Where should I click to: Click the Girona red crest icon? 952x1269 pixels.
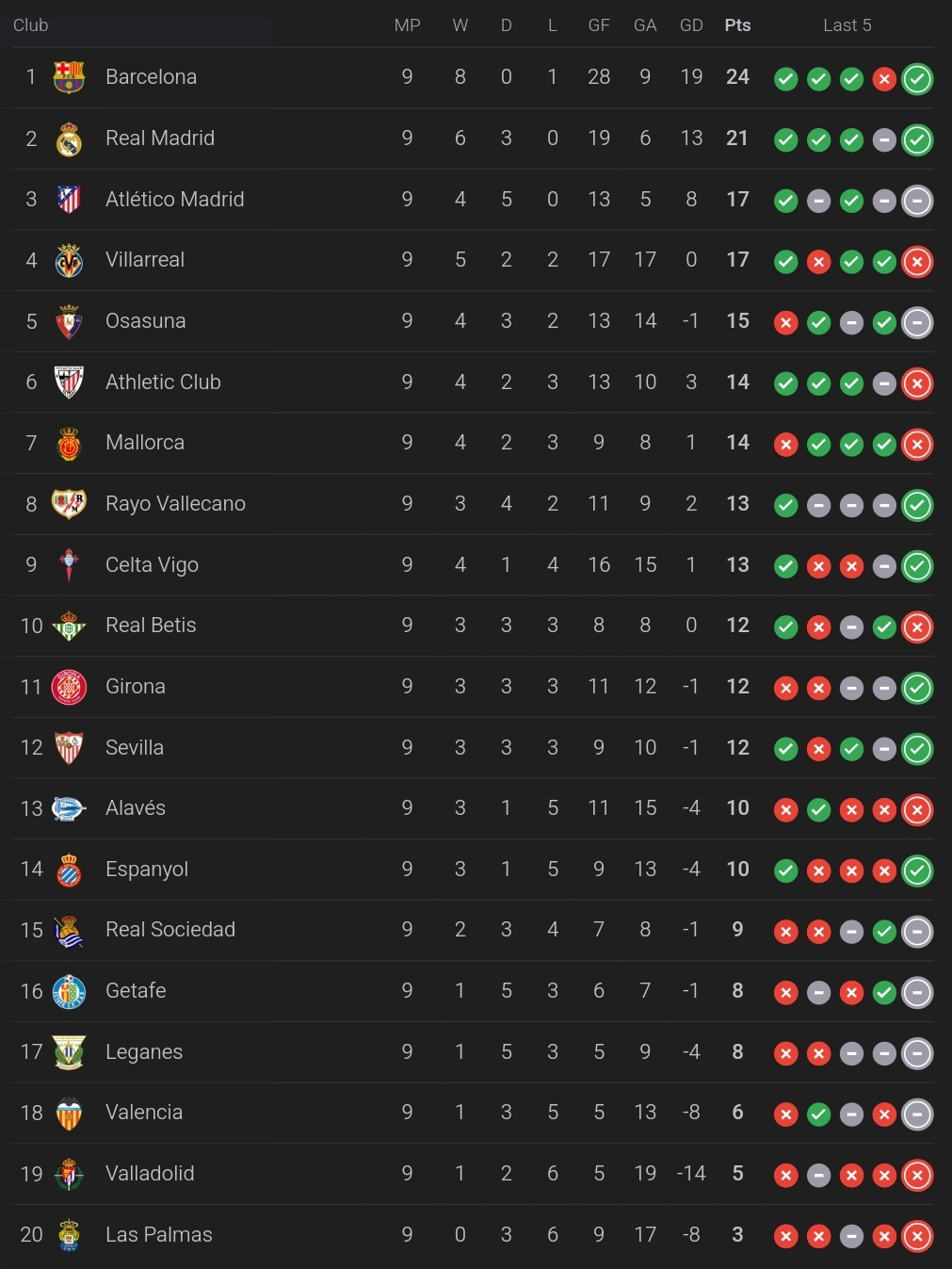coord(69,687)
